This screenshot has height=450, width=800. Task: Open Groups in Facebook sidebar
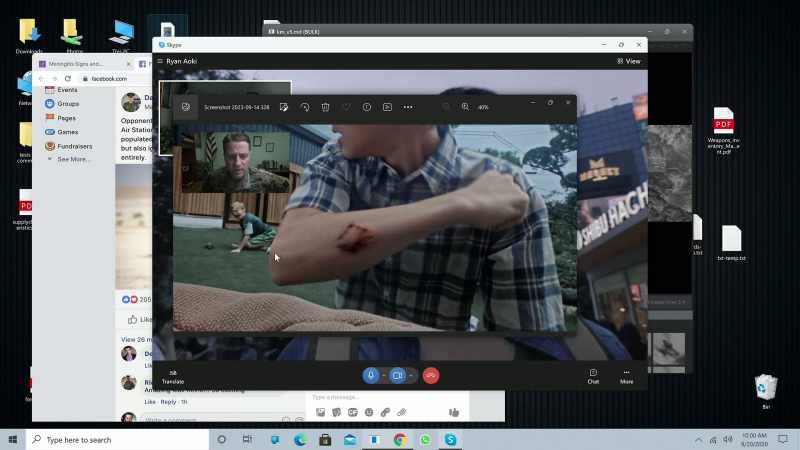coord(62,104)
